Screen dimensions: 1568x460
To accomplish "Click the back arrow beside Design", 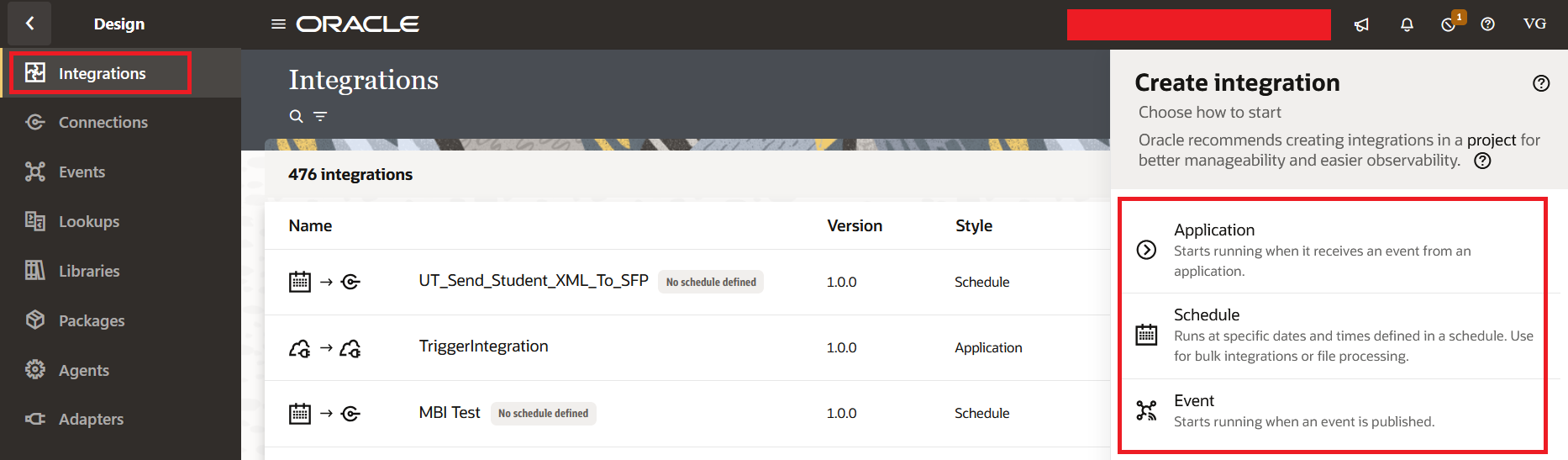I will [x=29, y=24].
